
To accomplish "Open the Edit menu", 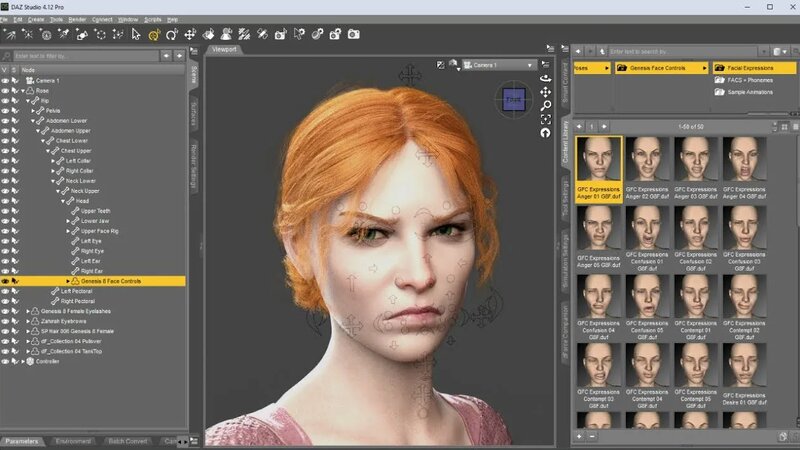I will coord(18,19).
